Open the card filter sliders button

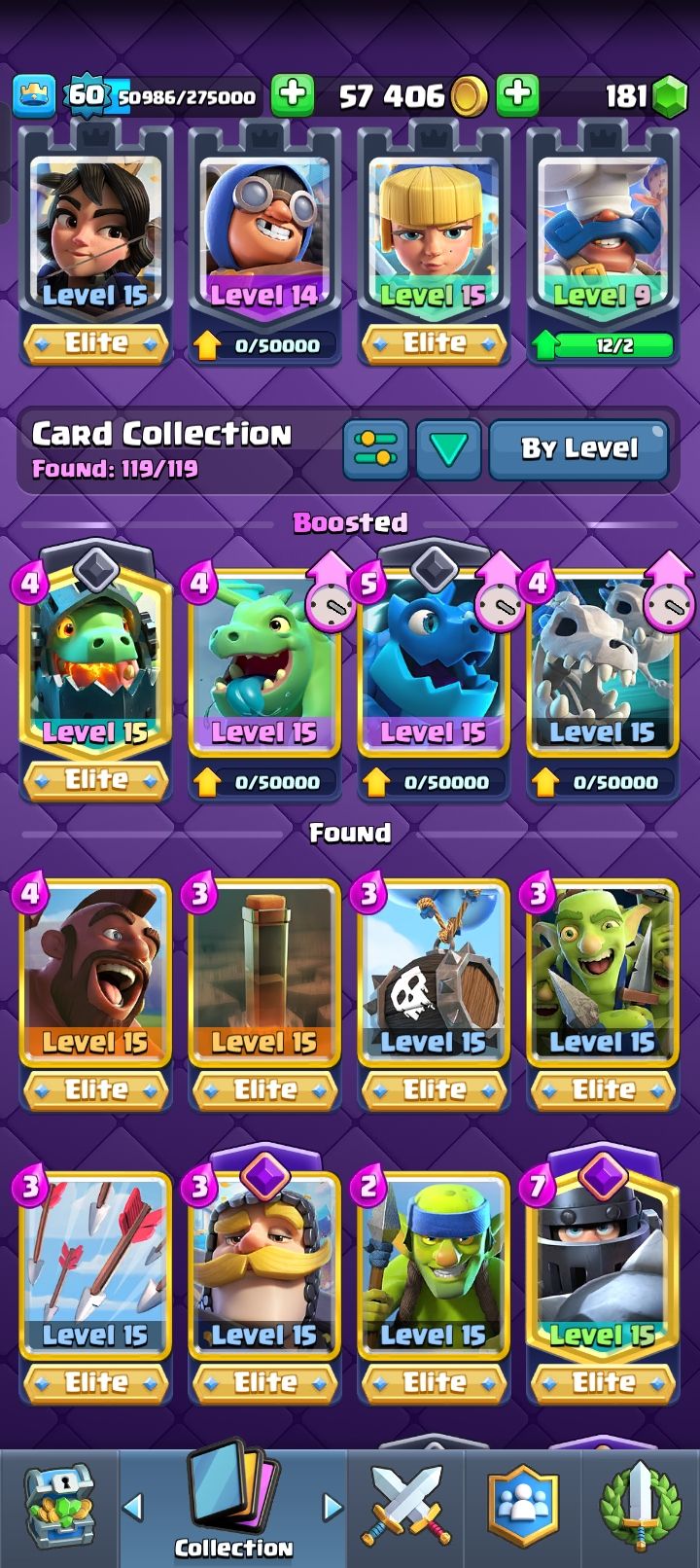(x=376, y=449)
